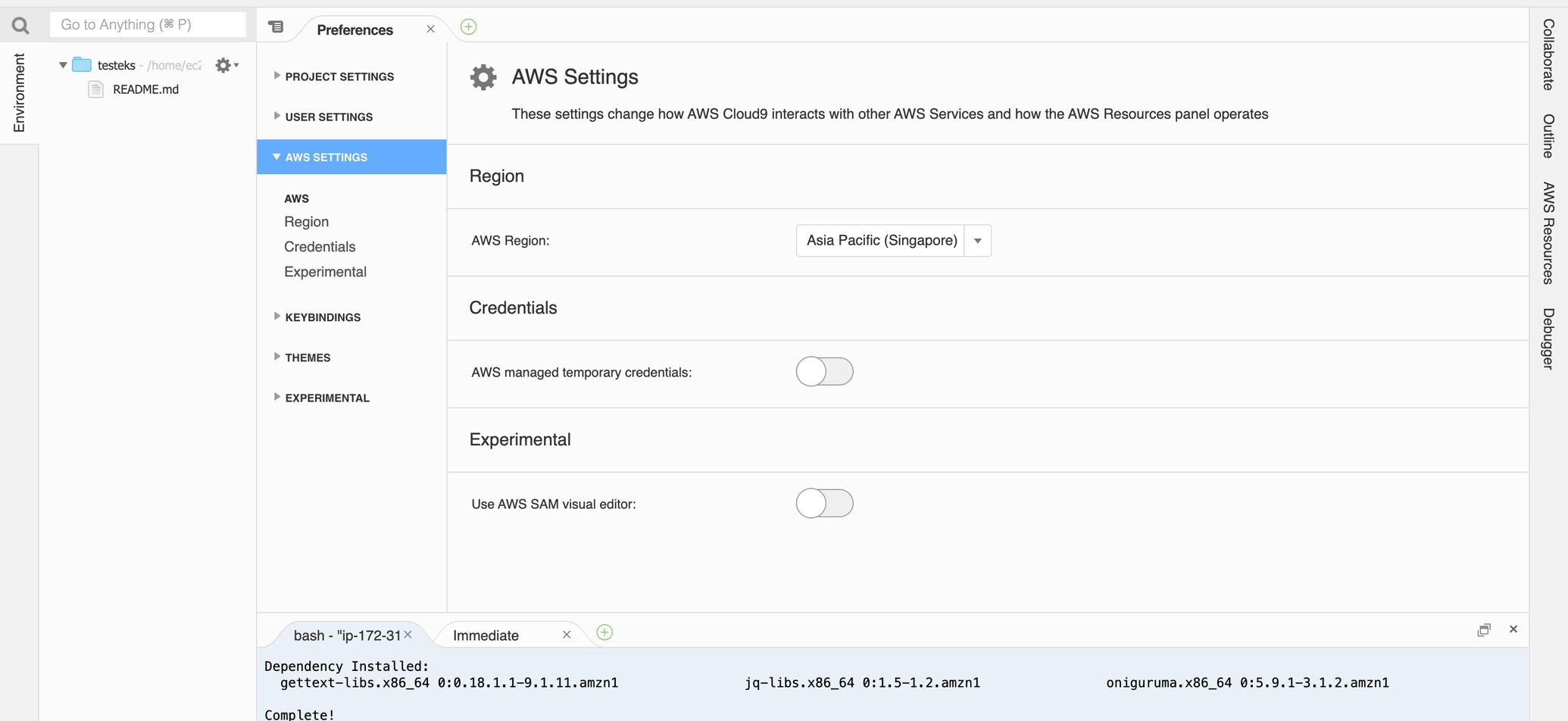Click jq-libs.x86_64 package text in terminal
Screen dimensions: 1568x721
click(x=862, y=683)
